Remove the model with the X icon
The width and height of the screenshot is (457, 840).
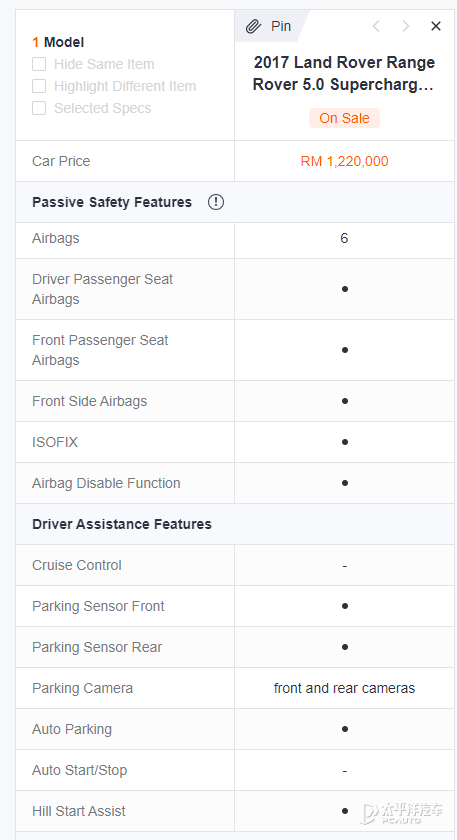coord(436,26)
